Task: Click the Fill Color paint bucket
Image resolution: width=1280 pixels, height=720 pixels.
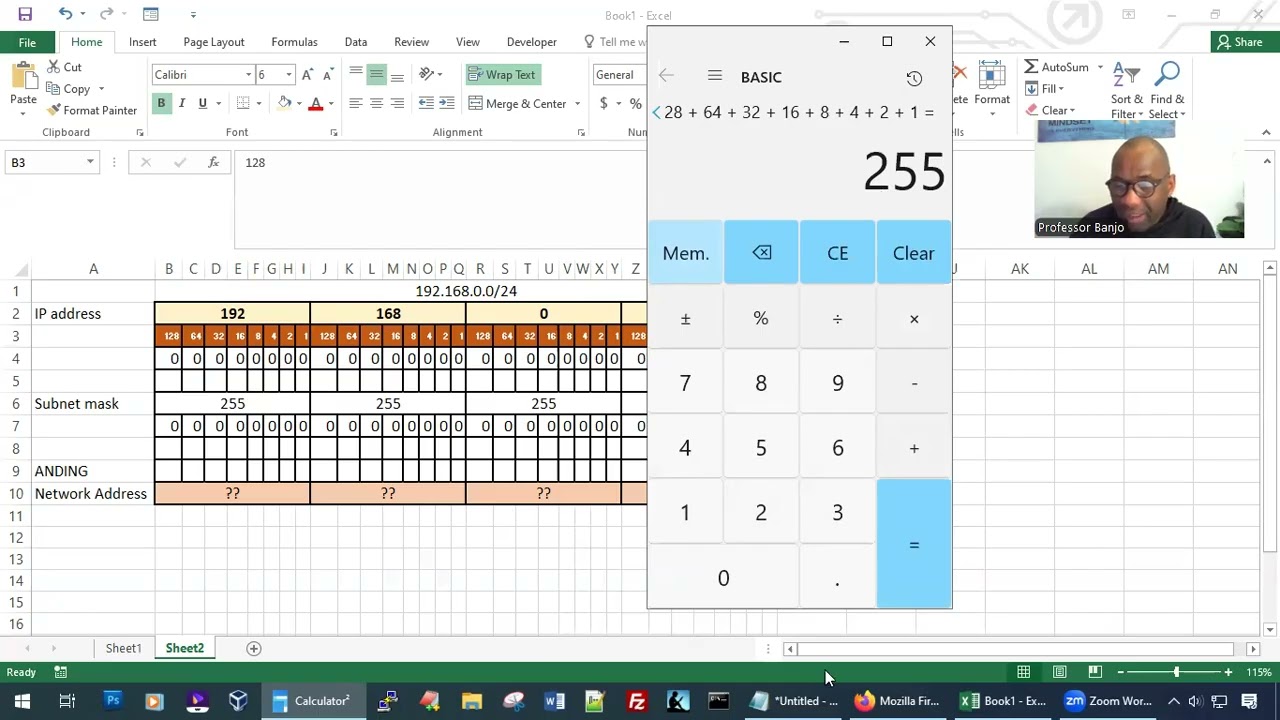Action: click(x=285, y=103)
